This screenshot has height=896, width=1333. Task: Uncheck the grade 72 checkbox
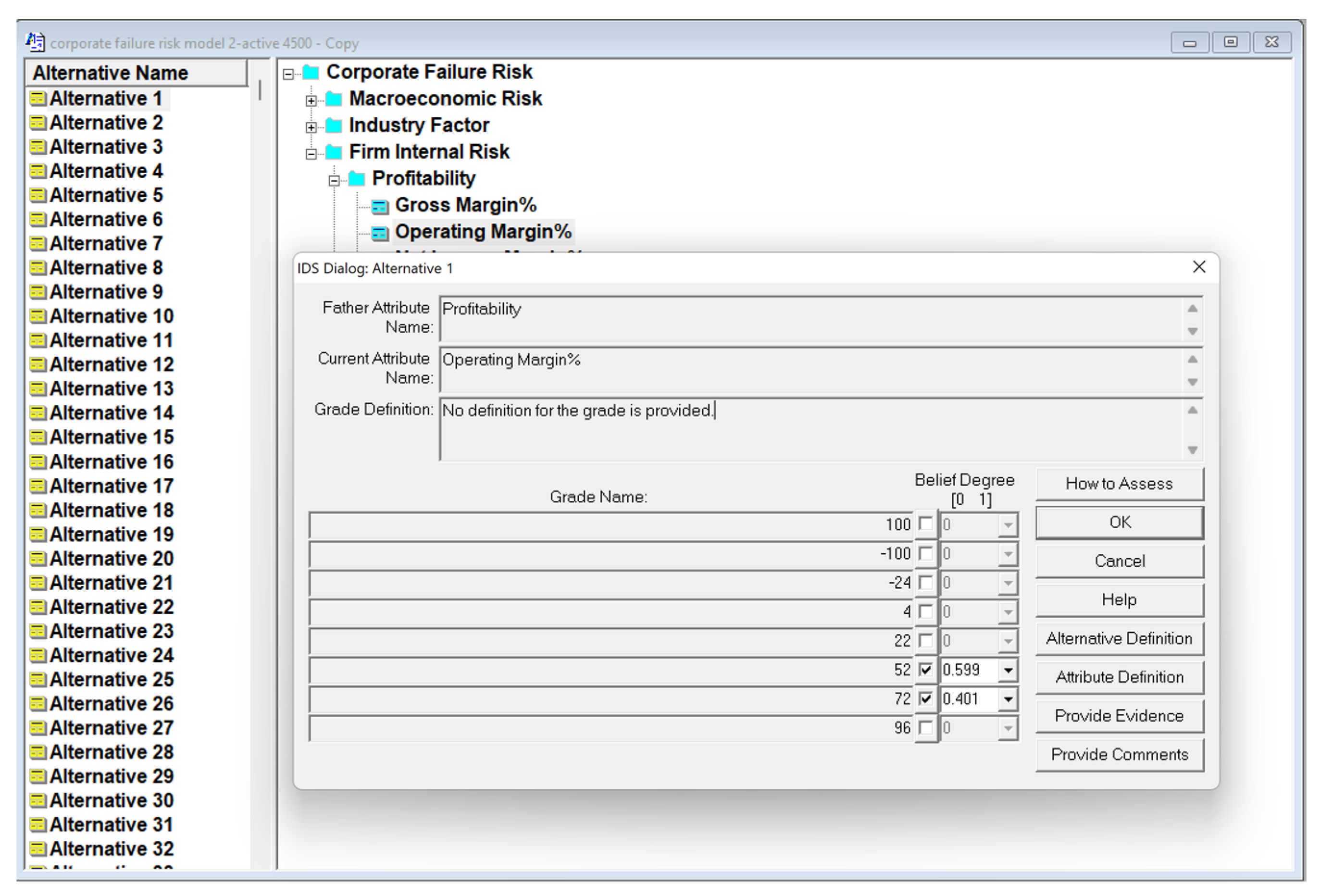click(x=926, y=699)
